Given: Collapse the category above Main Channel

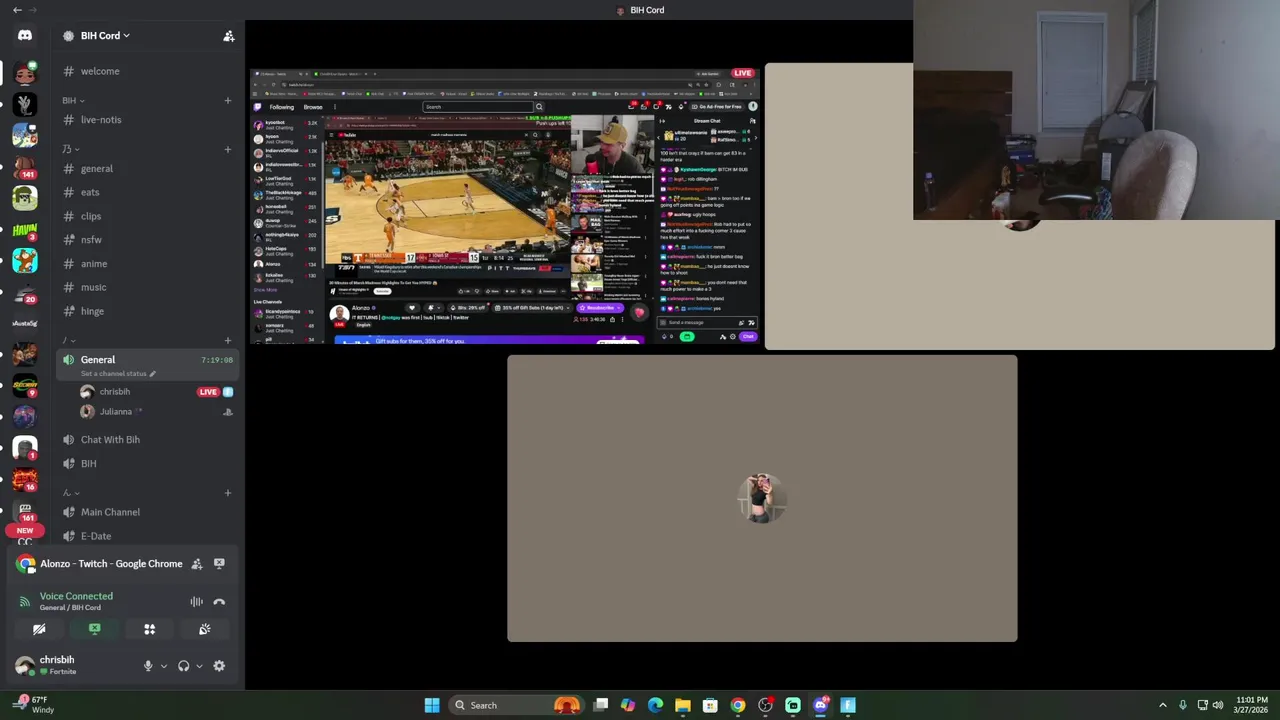Looking at the screenshot, I should coord(70,492).
